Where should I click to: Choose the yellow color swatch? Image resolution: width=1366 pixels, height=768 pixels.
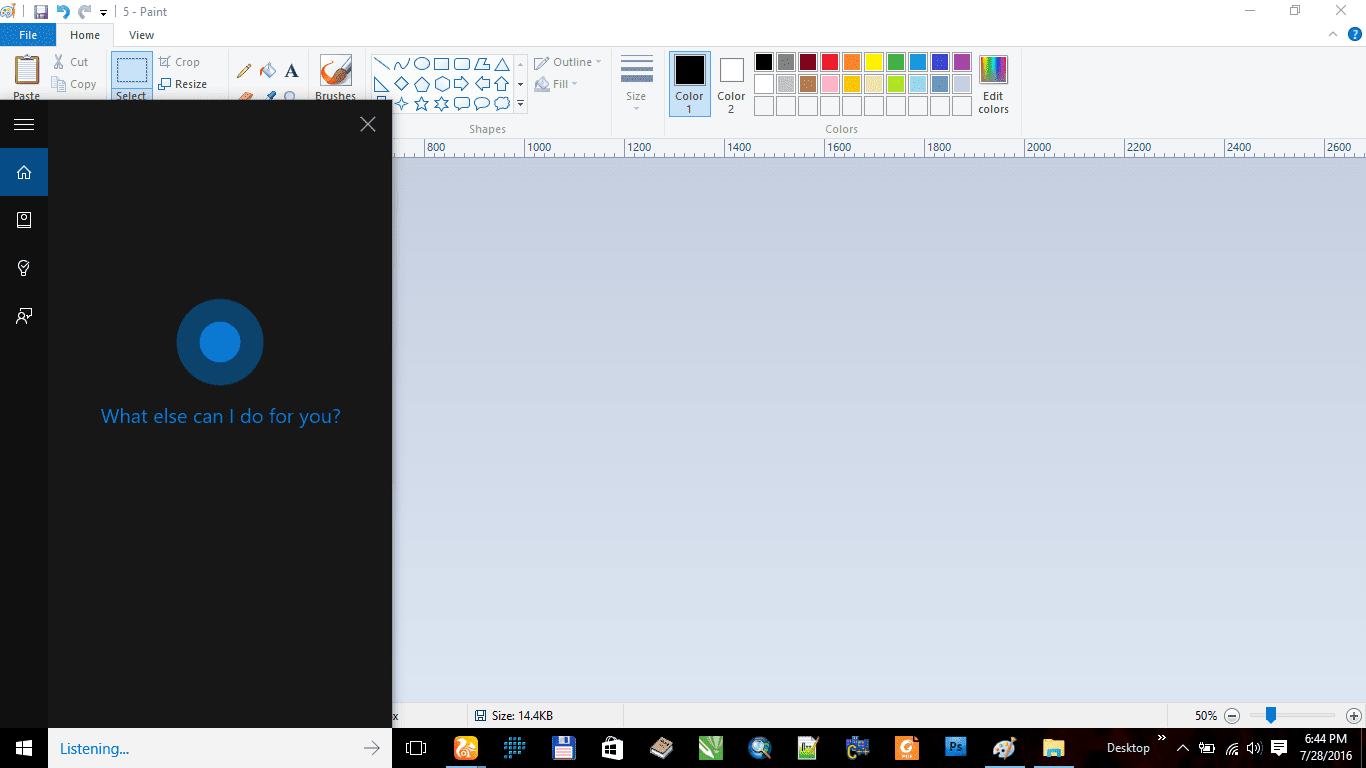pos(874,62)
